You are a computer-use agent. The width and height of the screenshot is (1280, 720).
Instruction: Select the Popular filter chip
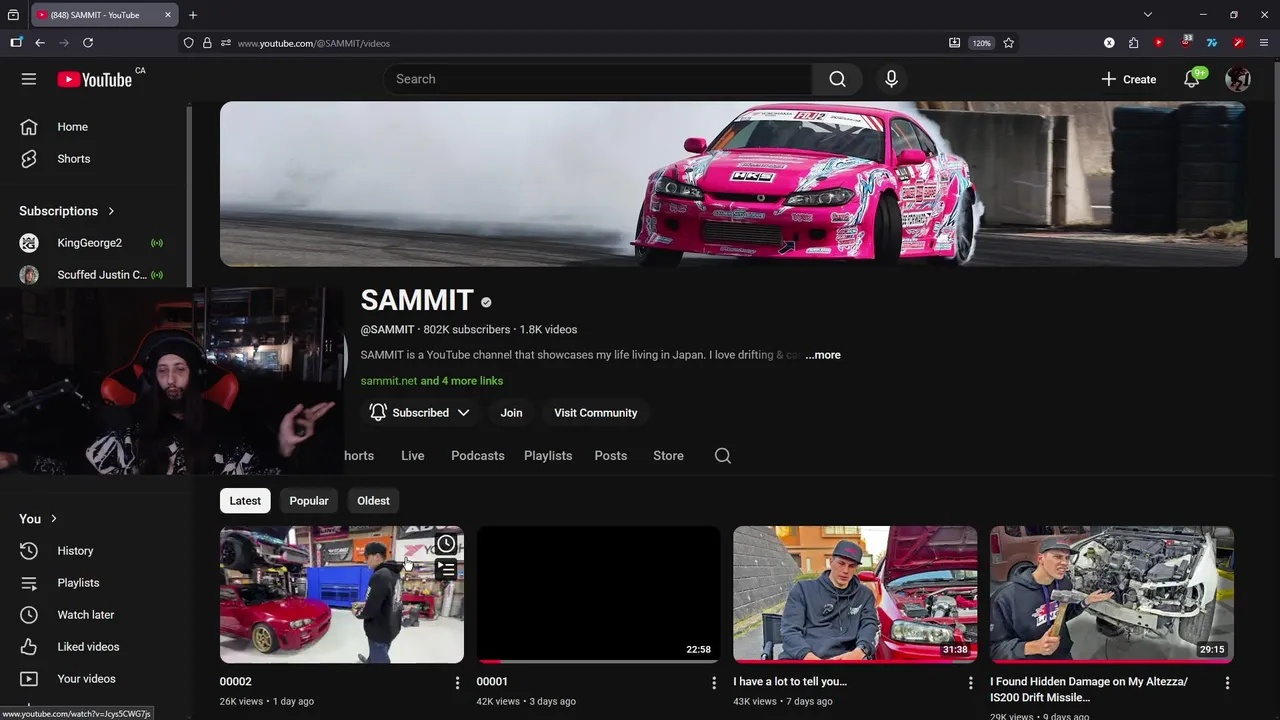tap(309, 501)
